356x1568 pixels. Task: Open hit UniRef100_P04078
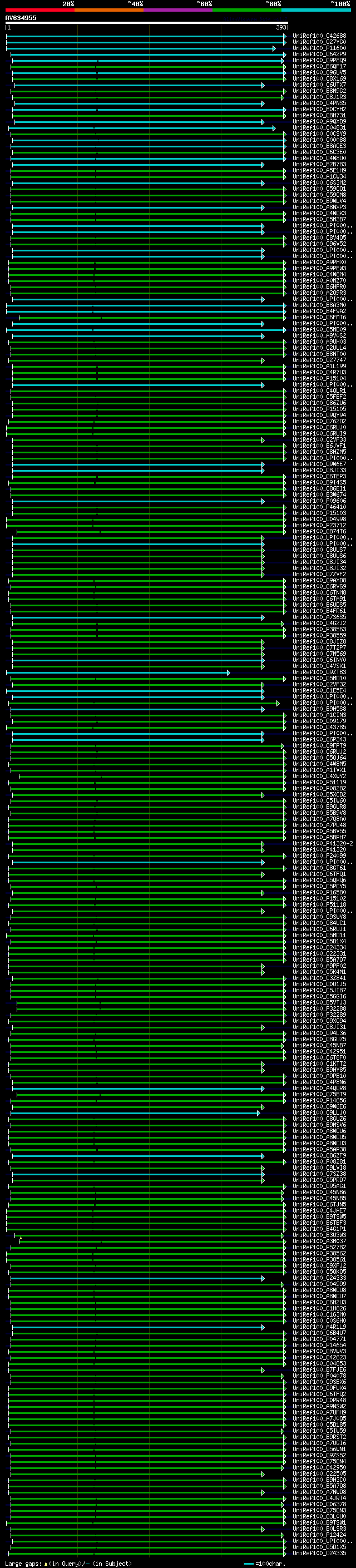tap(319, 1376)
